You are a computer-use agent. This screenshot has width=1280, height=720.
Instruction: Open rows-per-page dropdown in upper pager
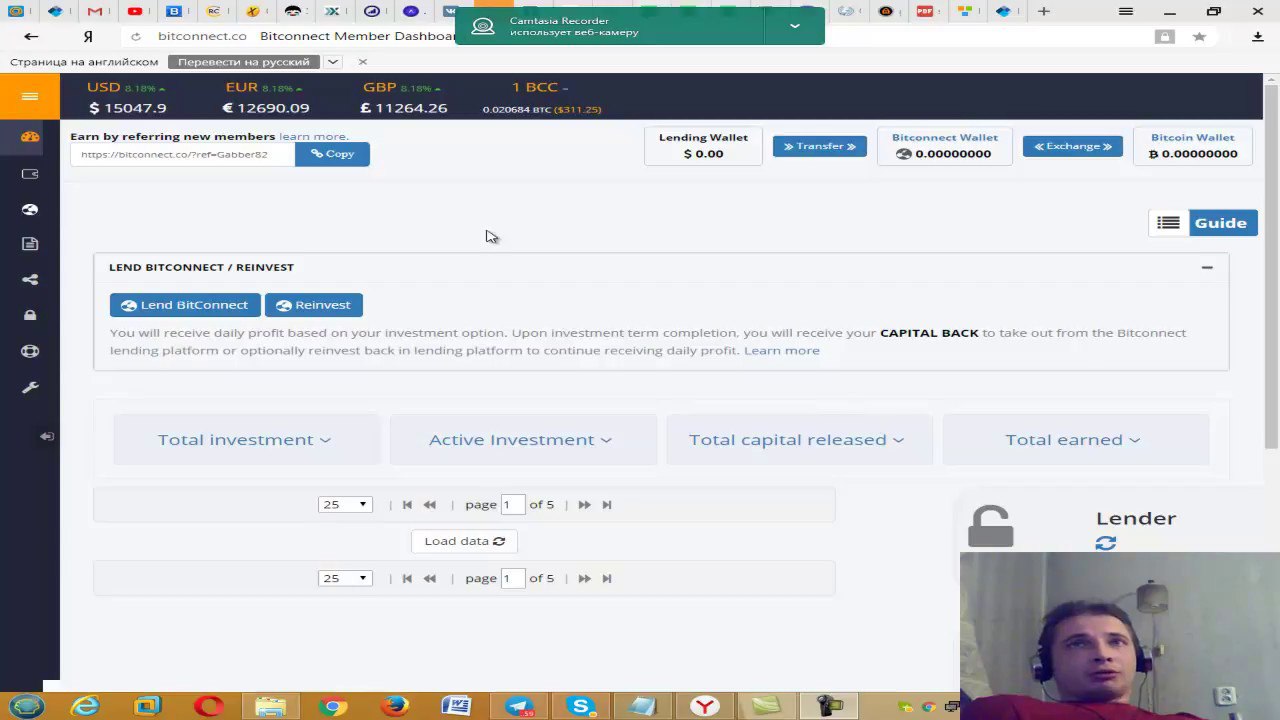coord(345,505)
